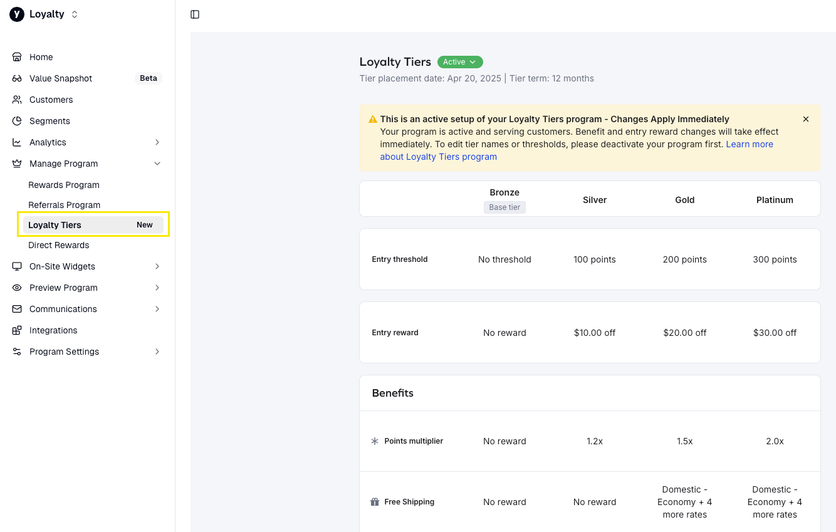Expand the Preview Program chevron
Image resolution: width=836 pixels, height=532 pixels.
click(157, 287)
